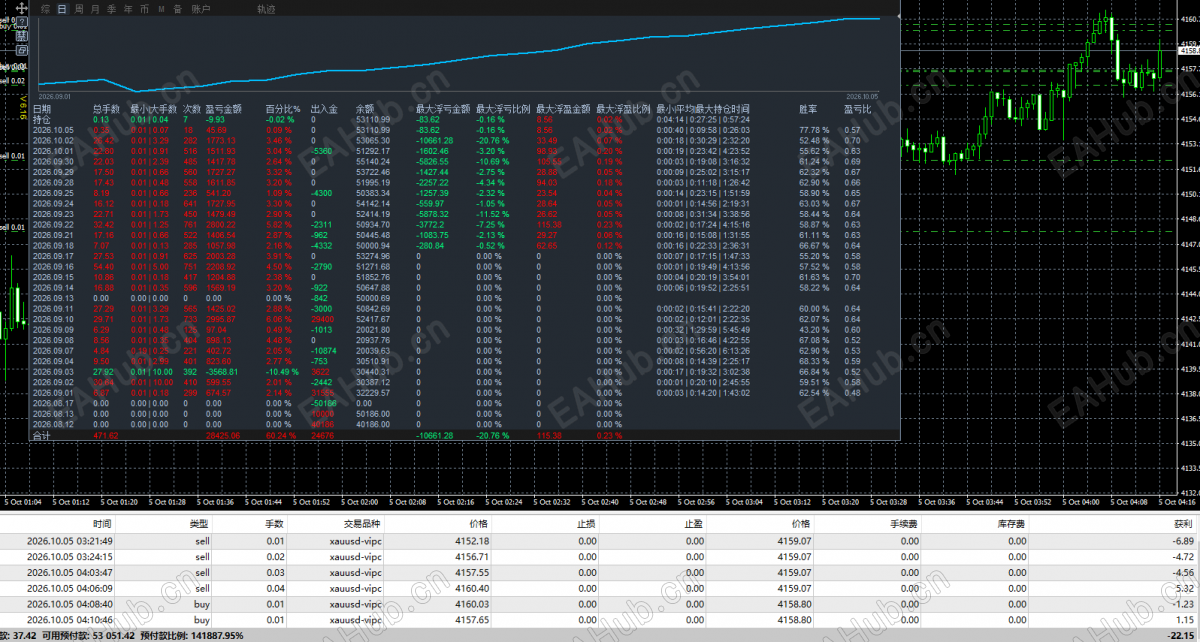Open the 备 tab
This screenshot has width=1200, height=642.
[177, 8]
